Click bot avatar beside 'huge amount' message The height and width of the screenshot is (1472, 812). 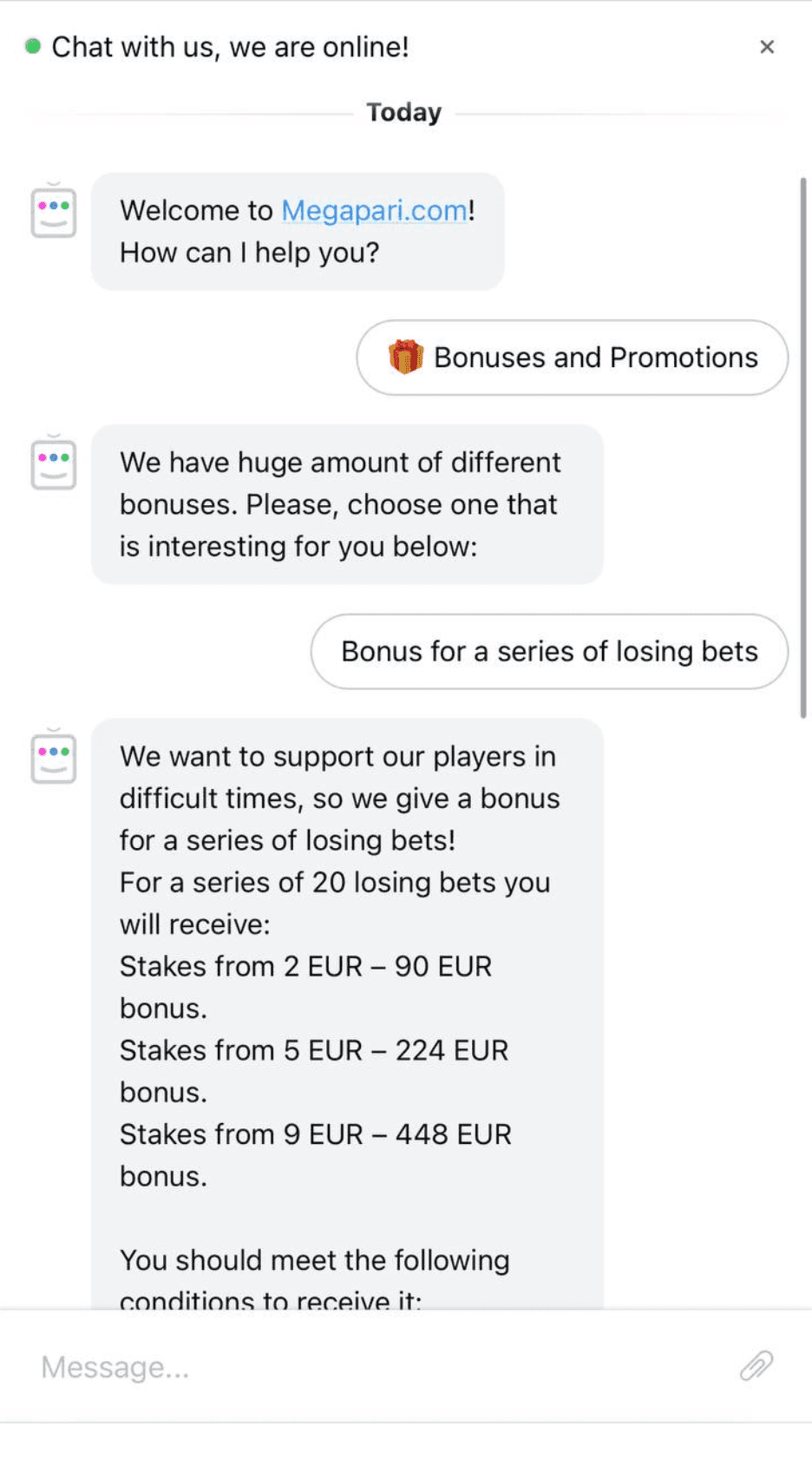pyautogui.click(x=54, y=463)
